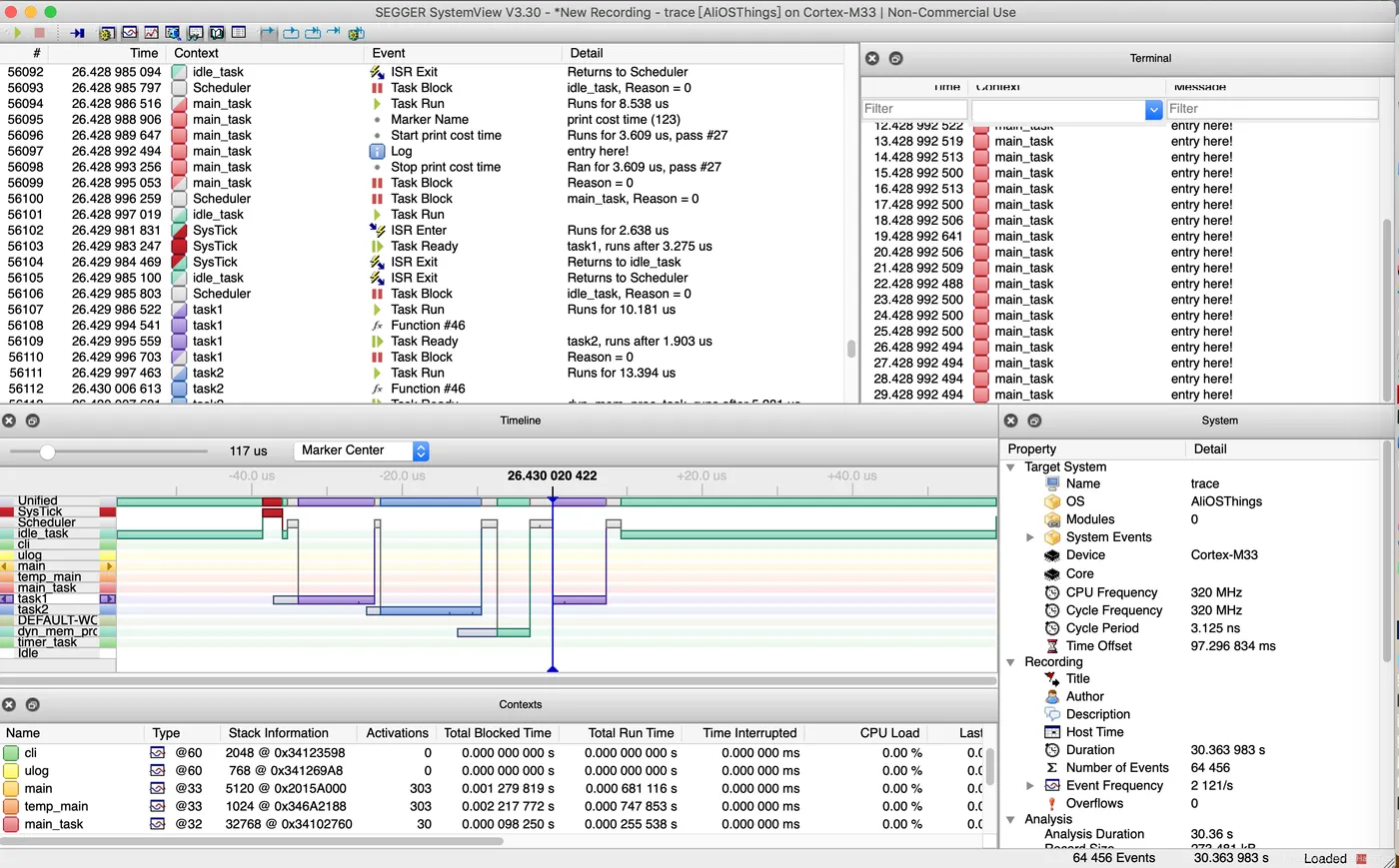Stop recording with the red square icon
Viewport: 1399px width, 868px height.
[39, 33]
